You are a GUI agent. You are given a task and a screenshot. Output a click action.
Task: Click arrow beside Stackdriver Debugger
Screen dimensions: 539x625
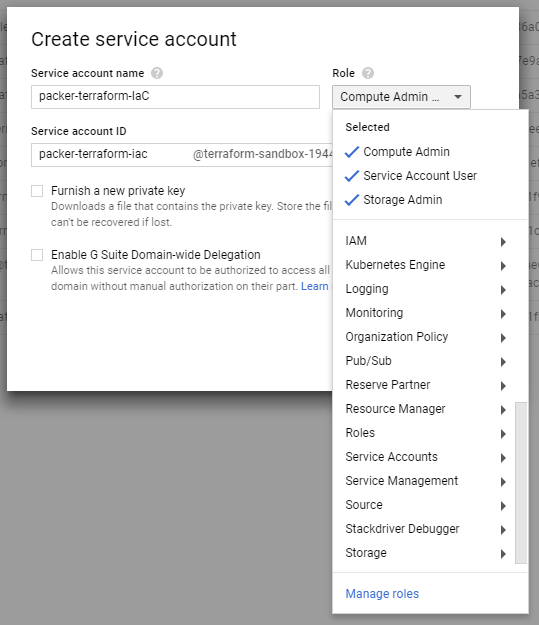[503, 529]
